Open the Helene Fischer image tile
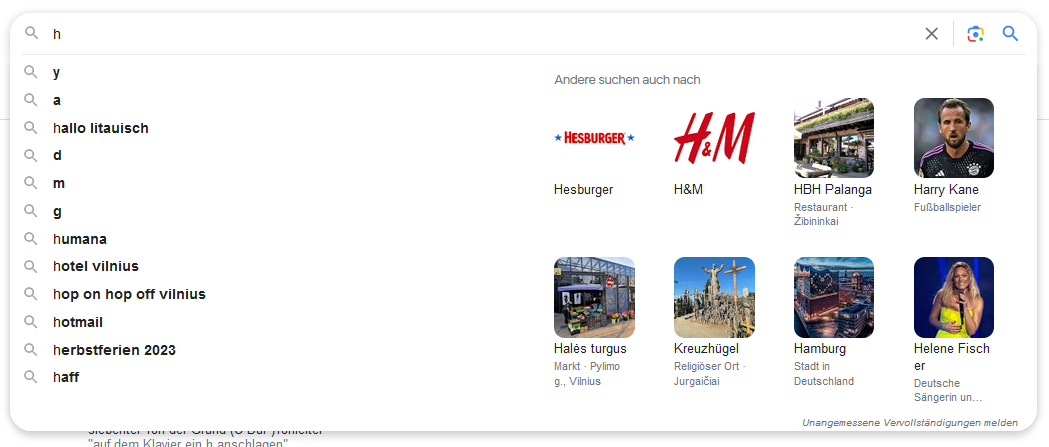The width and height of the screenshot is (1049, 447). [x=953, y=297]
